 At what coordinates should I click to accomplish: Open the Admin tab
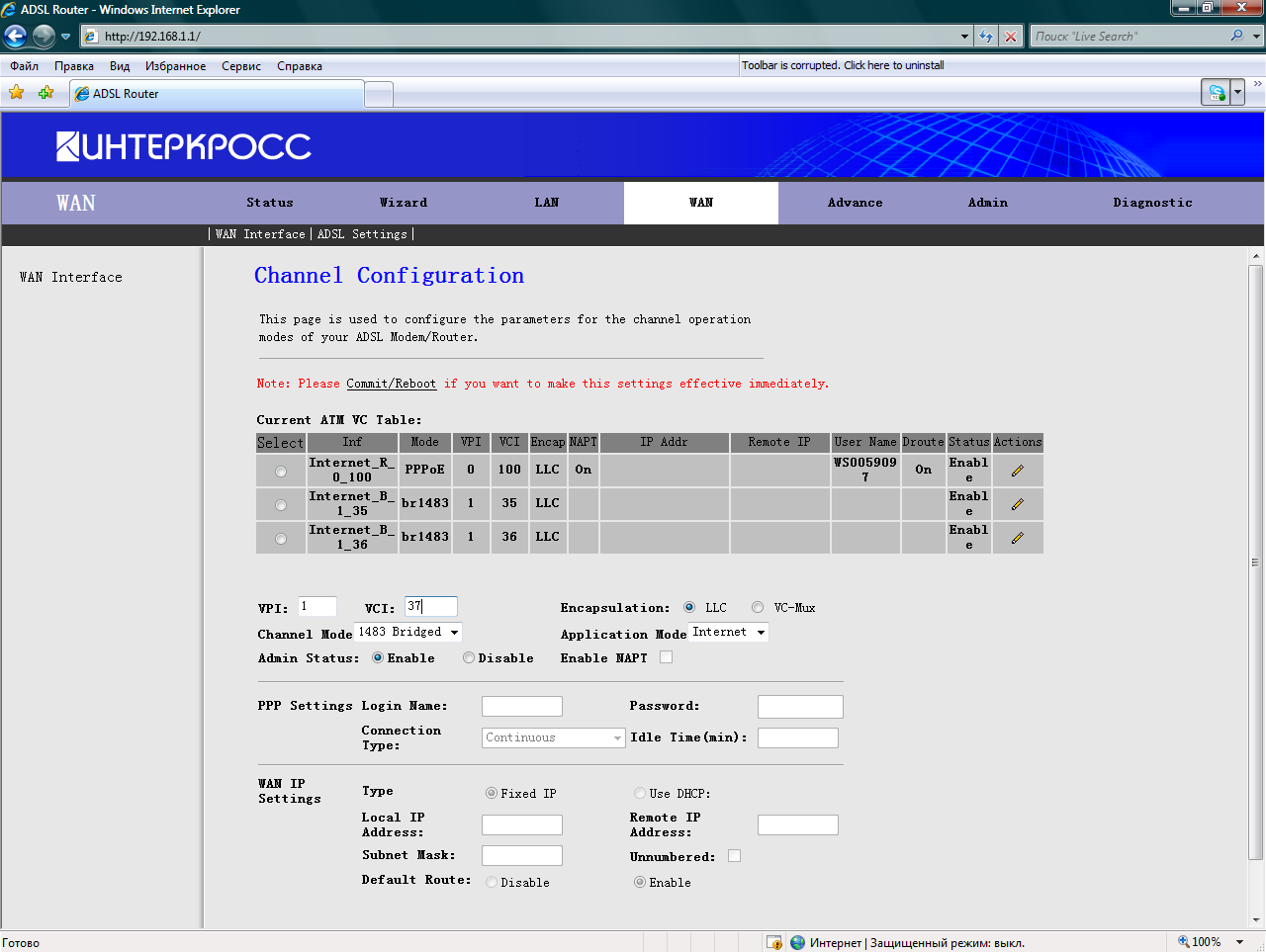coord(988,203)
